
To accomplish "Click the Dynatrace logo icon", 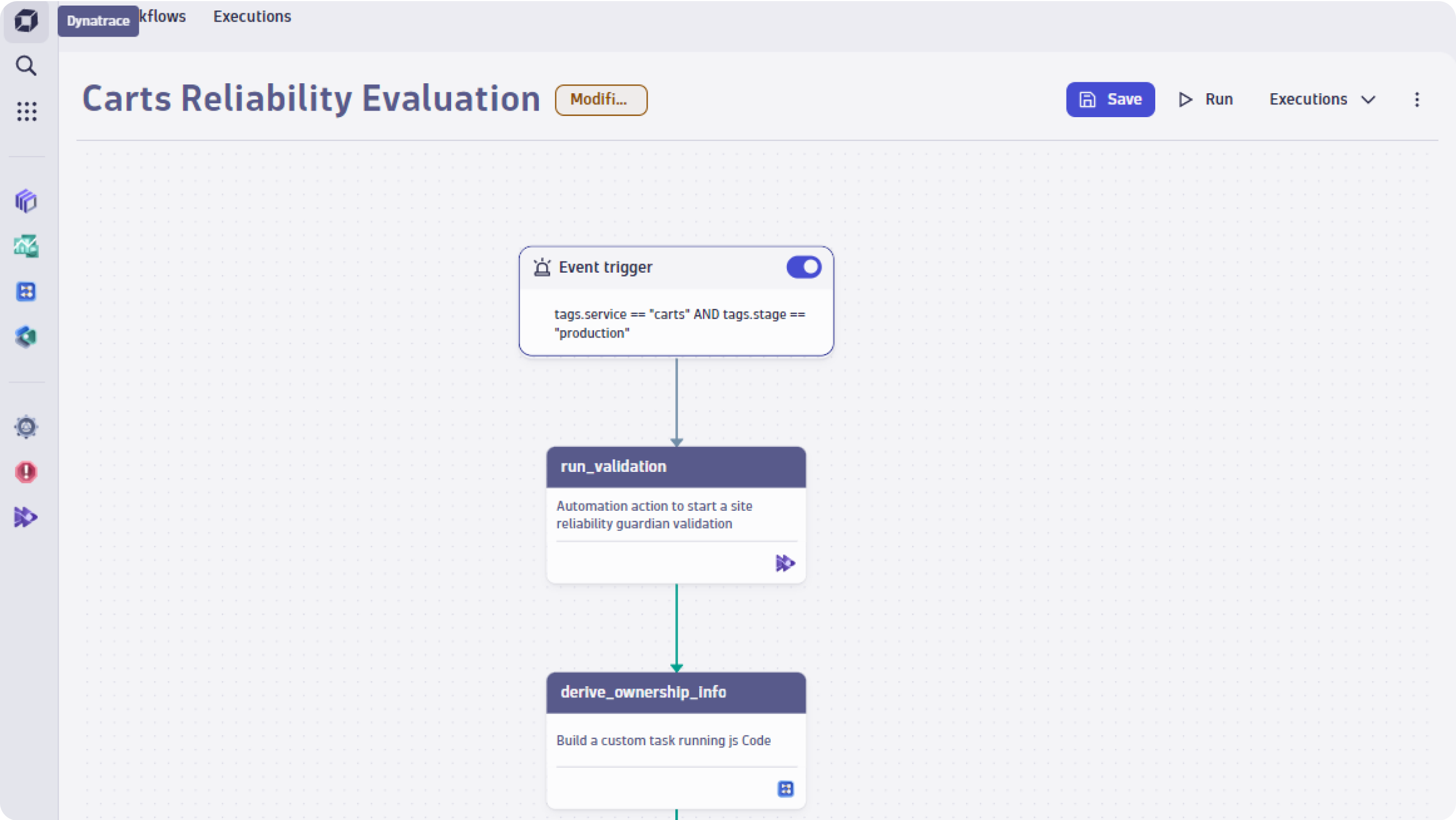I will pyautogui.click(x=26, y=22).
